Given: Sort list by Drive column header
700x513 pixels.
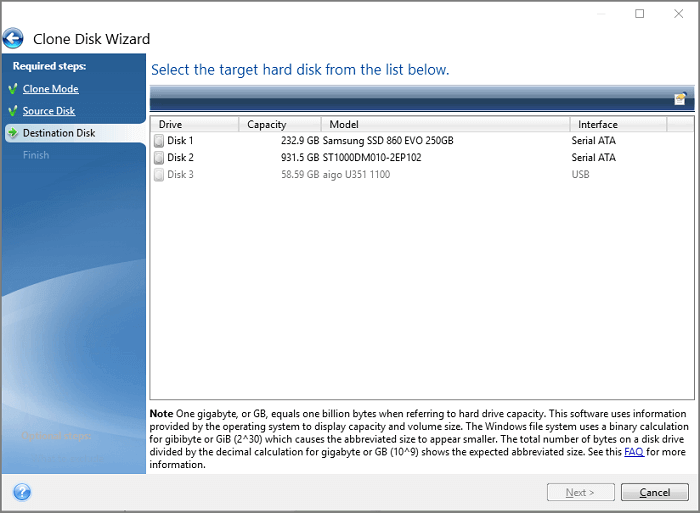Looking at the screenshot, I should click(194, 124).
